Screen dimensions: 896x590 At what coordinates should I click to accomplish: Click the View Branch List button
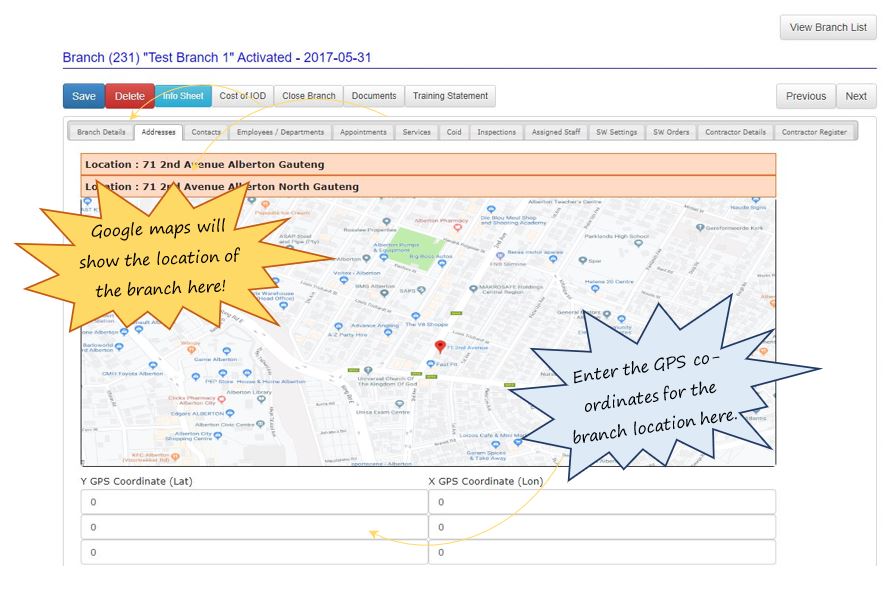pos(828,27)
